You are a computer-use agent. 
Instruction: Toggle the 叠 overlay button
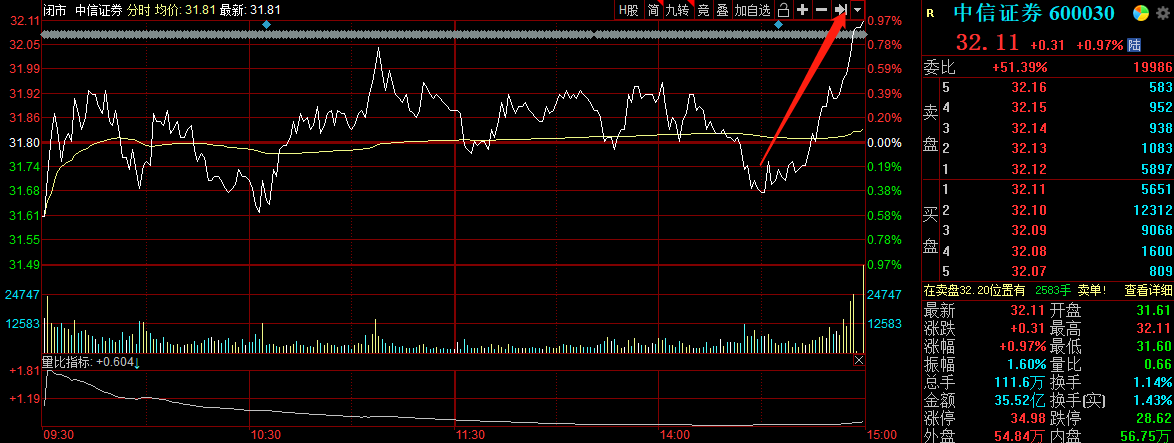tap(722, 10)
